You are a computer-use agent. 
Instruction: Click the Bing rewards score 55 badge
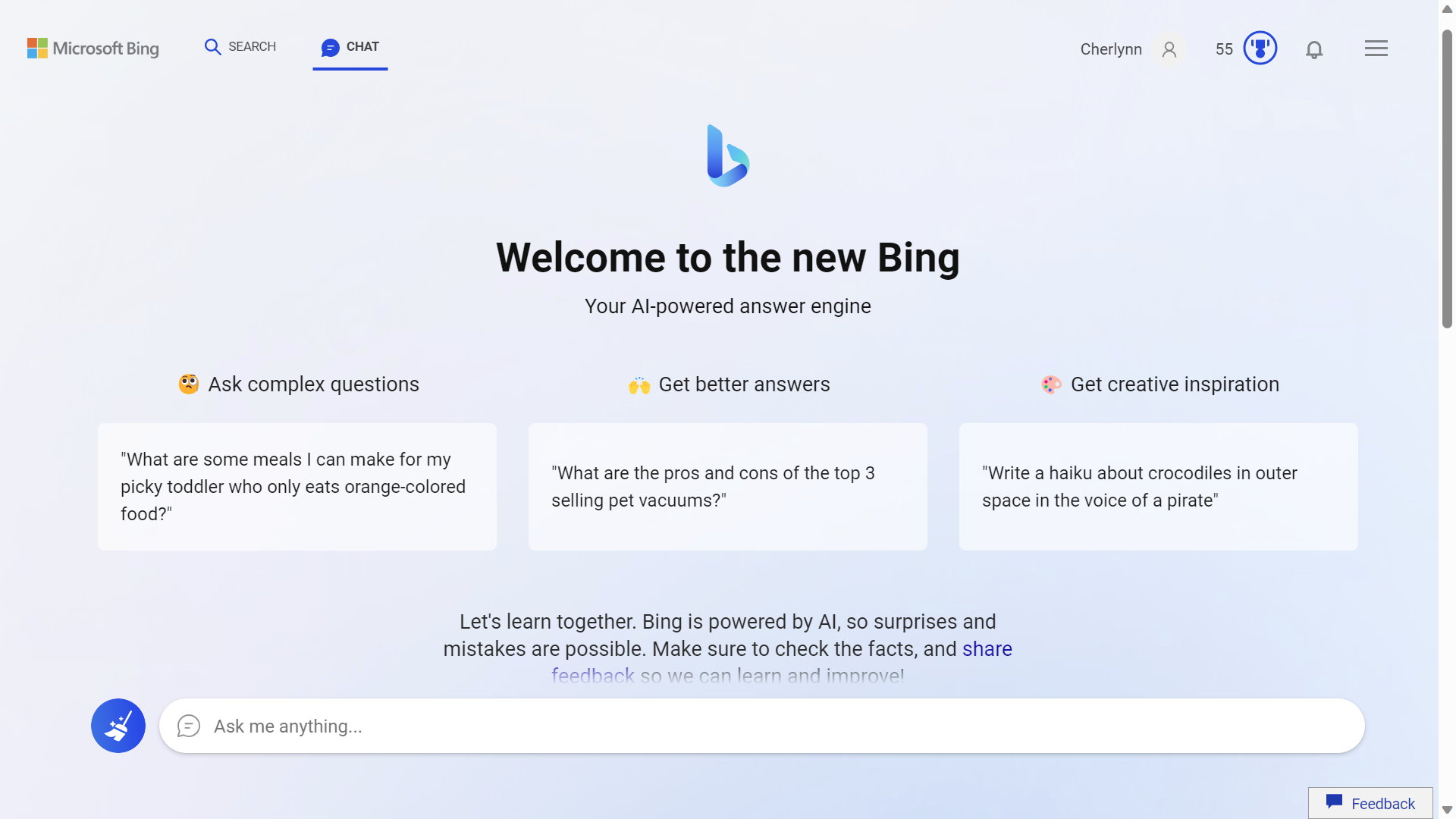(1247, 47)
